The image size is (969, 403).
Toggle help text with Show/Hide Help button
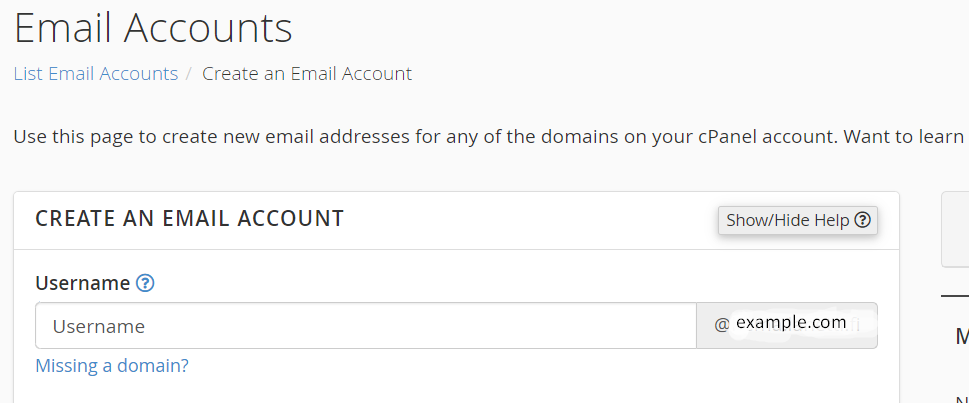[798, 221]
